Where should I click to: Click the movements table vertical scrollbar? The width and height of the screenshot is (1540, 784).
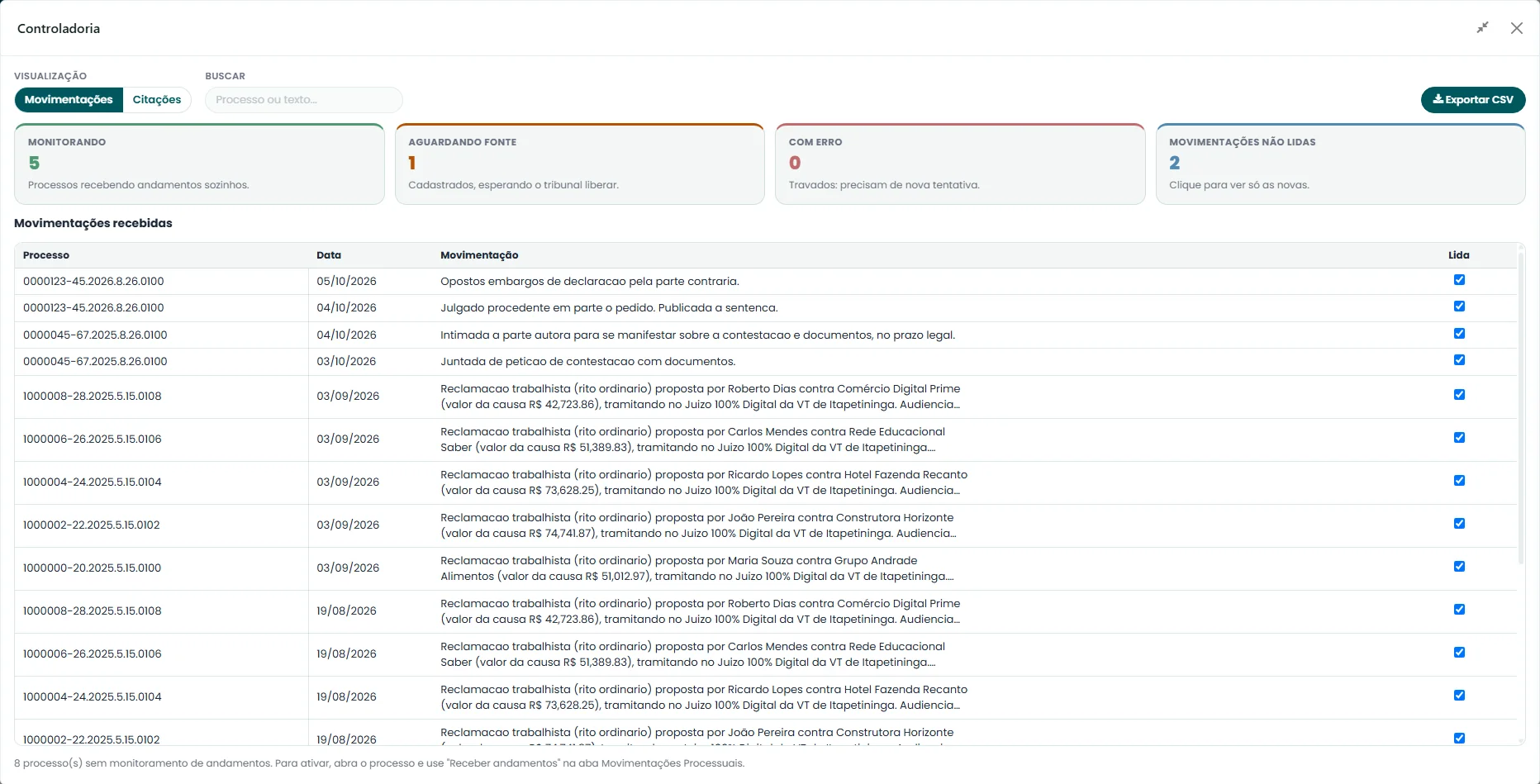(x=1521, y=409)
